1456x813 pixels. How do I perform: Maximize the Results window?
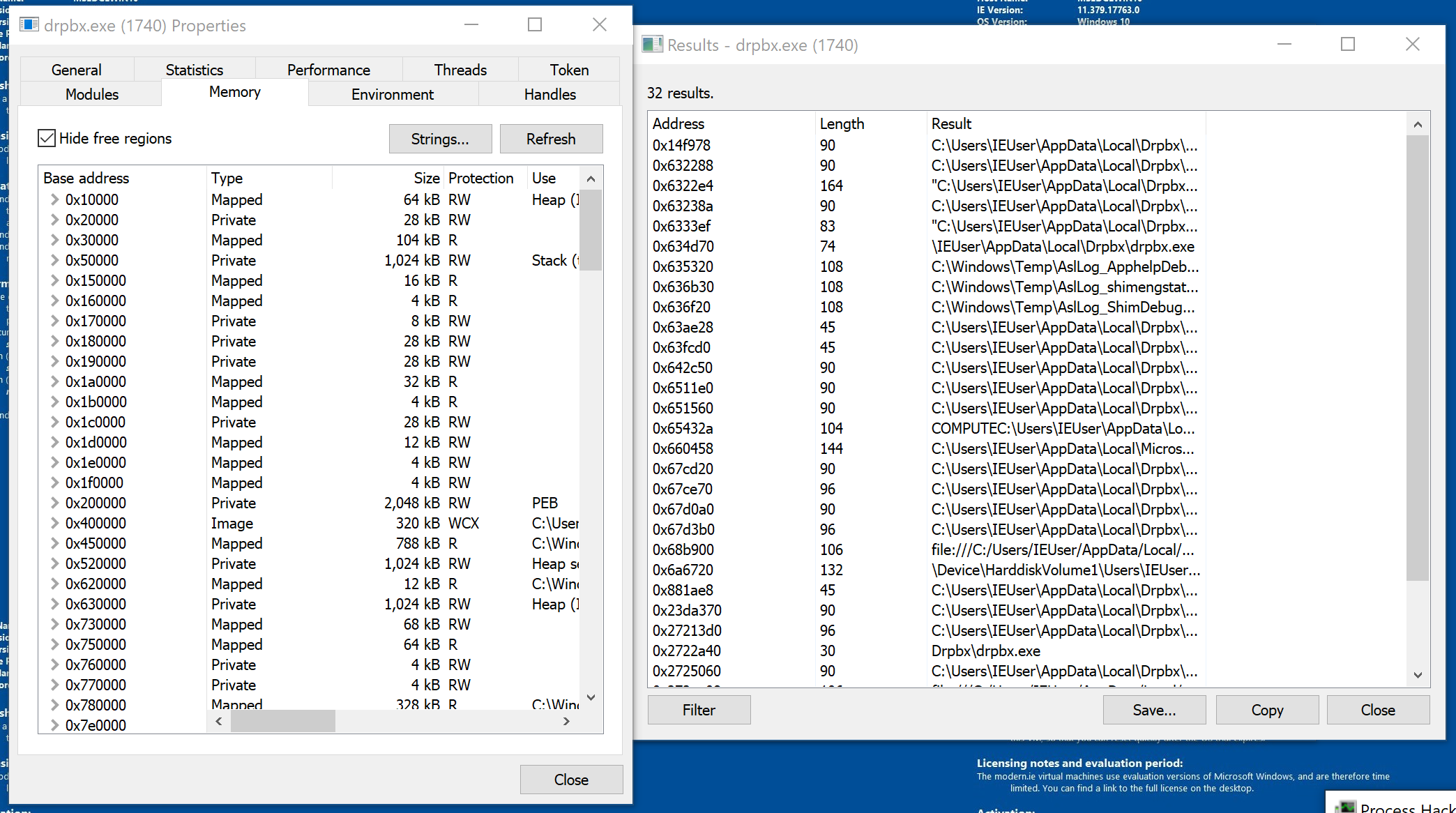tap(1348, 44)
